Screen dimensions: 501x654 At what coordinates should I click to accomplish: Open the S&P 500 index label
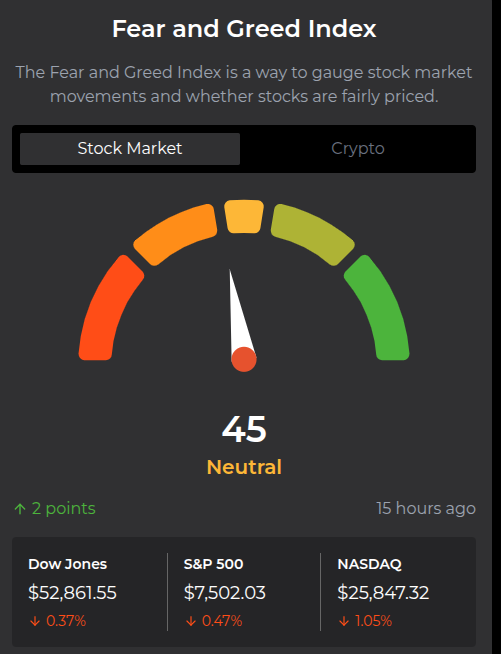213,564
